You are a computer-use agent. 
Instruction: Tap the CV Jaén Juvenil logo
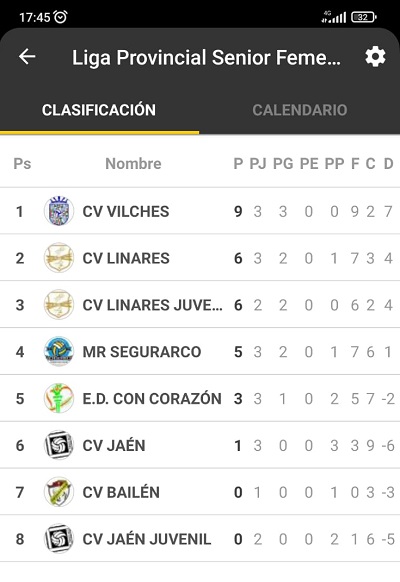59,539
